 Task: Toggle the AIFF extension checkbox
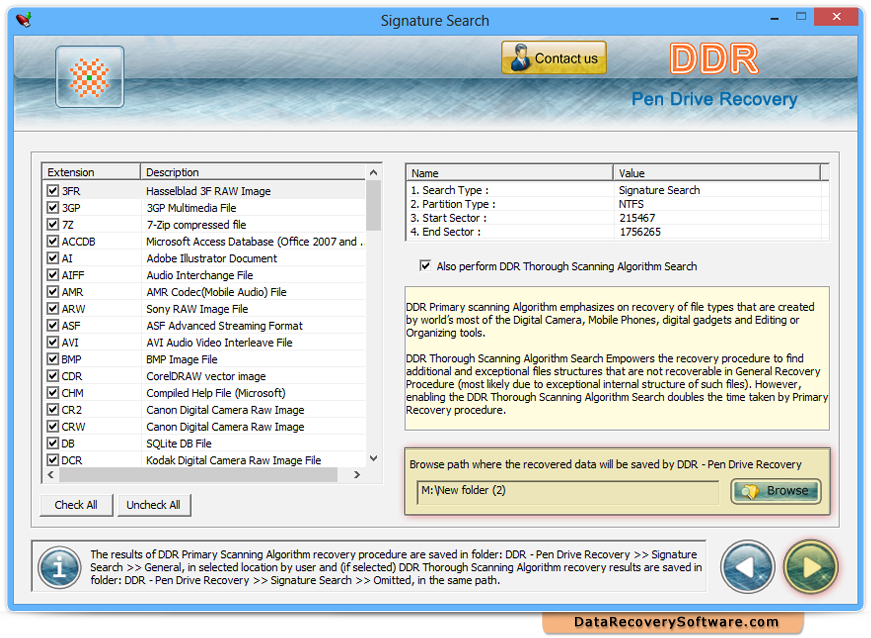tap(53, 275)
